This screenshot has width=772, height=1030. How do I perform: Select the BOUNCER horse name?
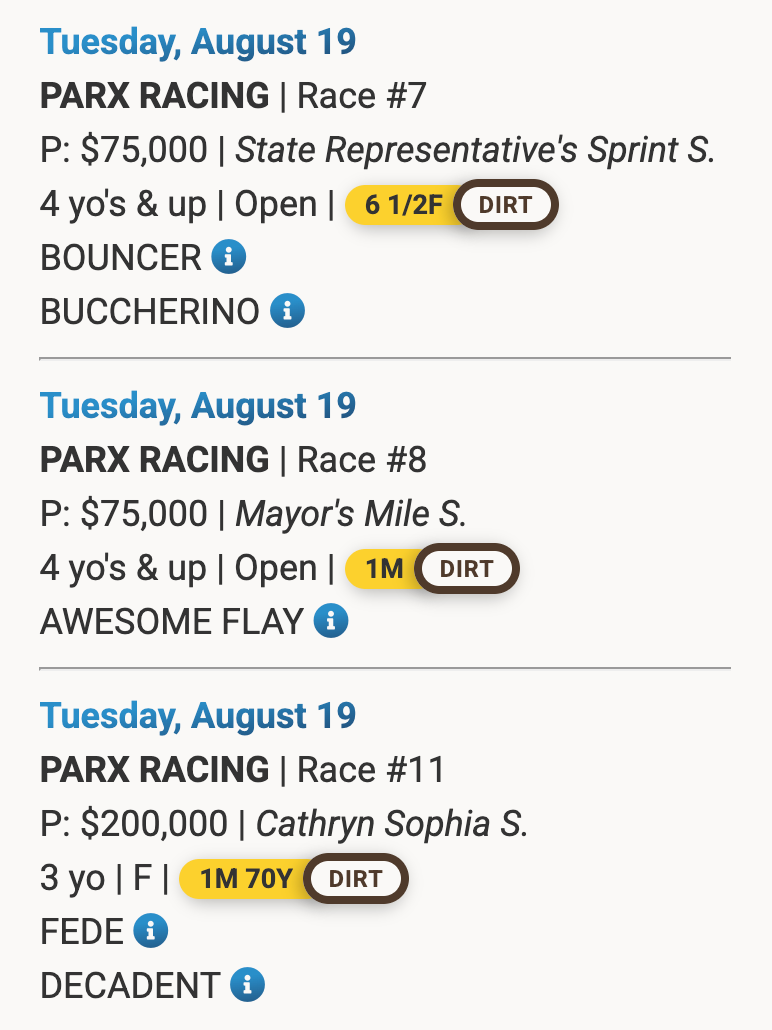coord(120,258)
